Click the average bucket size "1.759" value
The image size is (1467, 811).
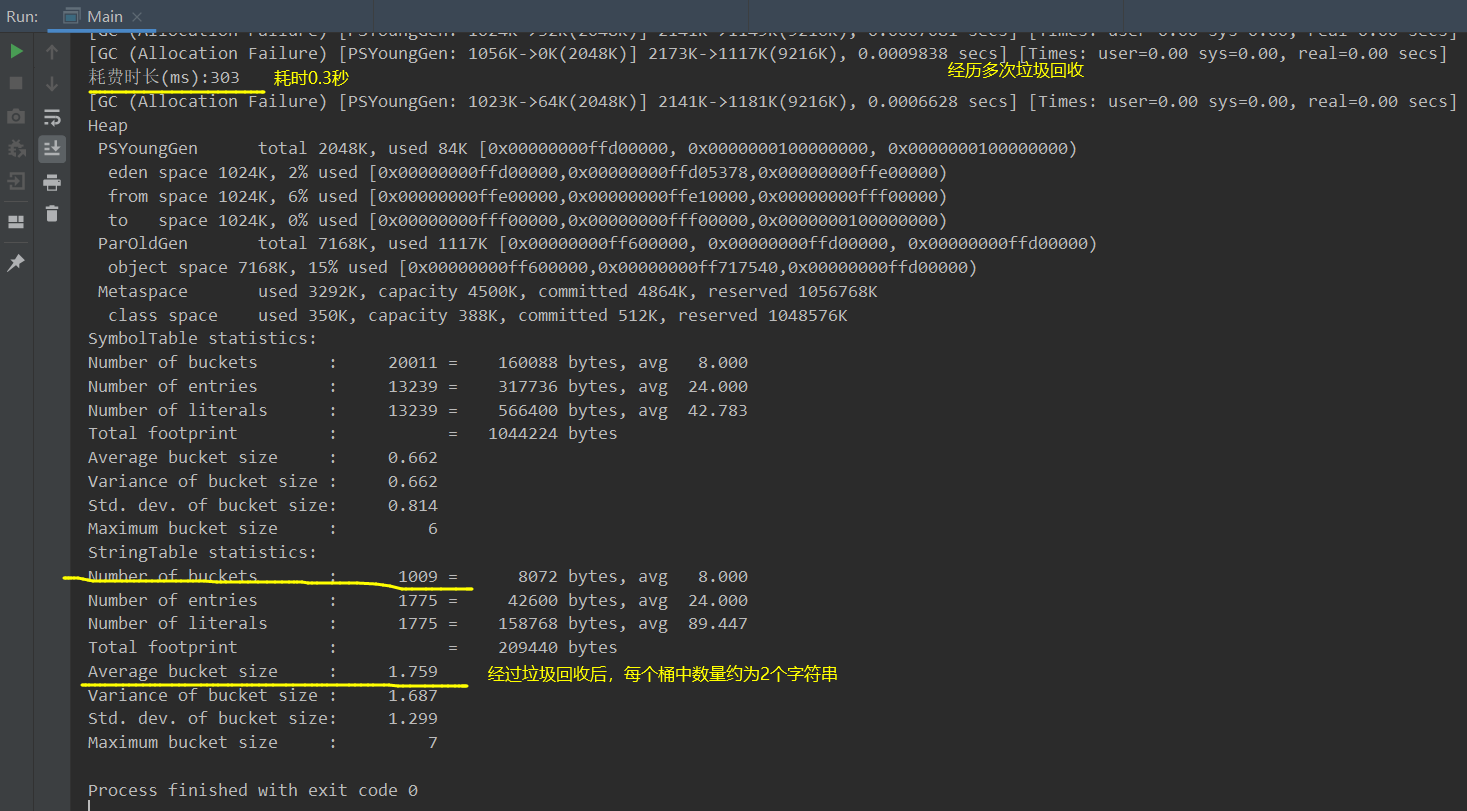coord(413,671)
